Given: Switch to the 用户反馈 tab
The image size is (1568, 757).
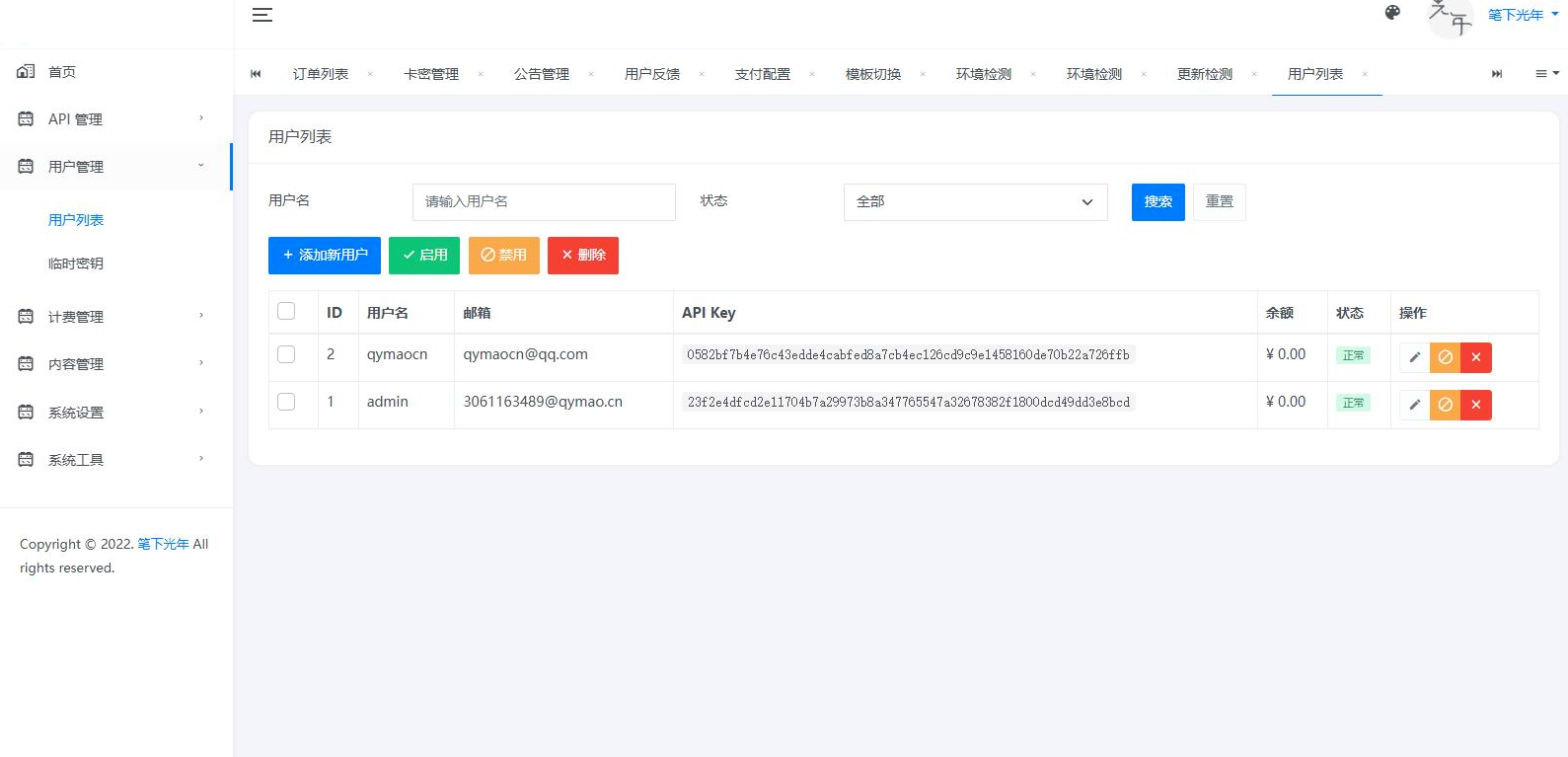Looking at the screenshot, I should [x=652, y=74].
